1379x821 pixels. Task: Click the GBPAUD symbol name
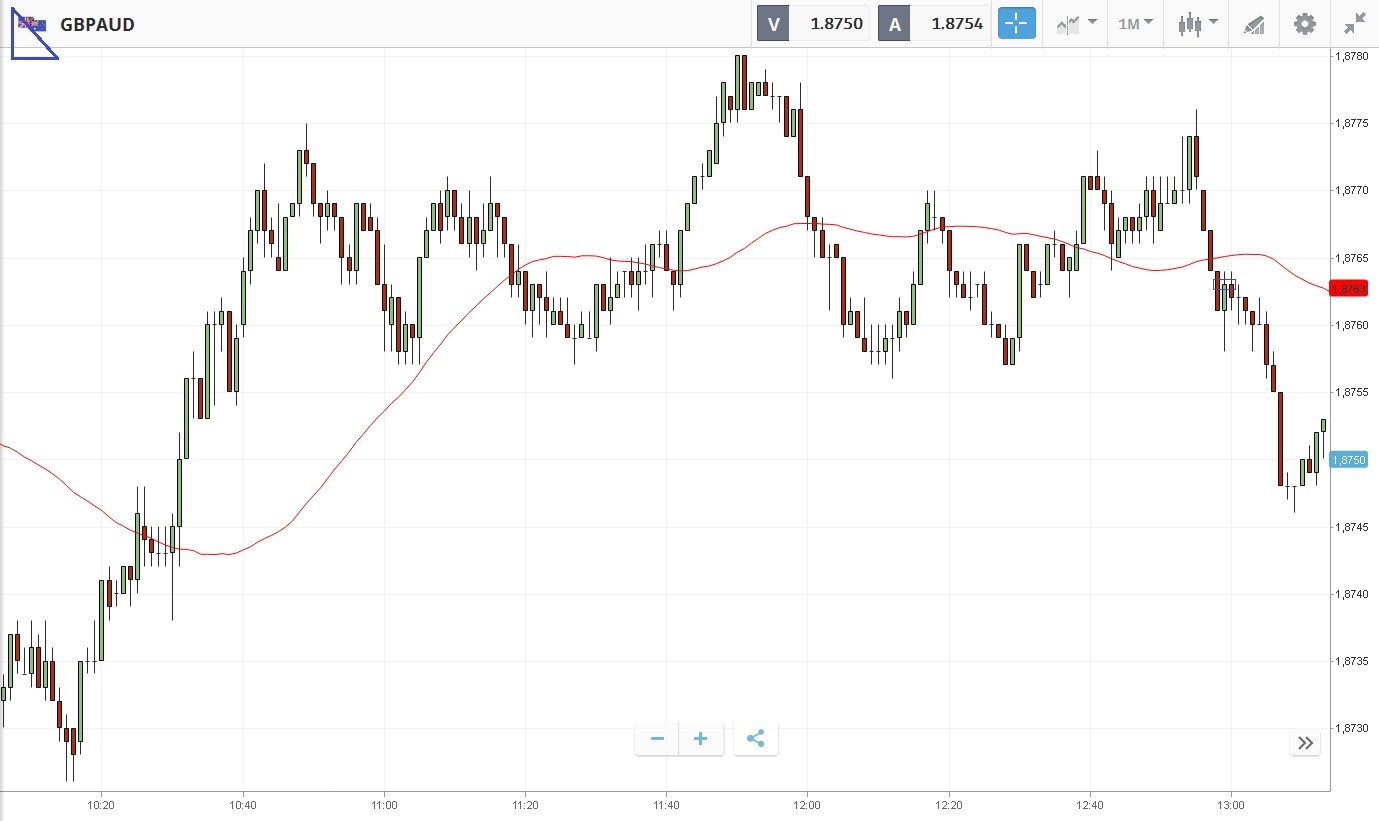[97, 24]
